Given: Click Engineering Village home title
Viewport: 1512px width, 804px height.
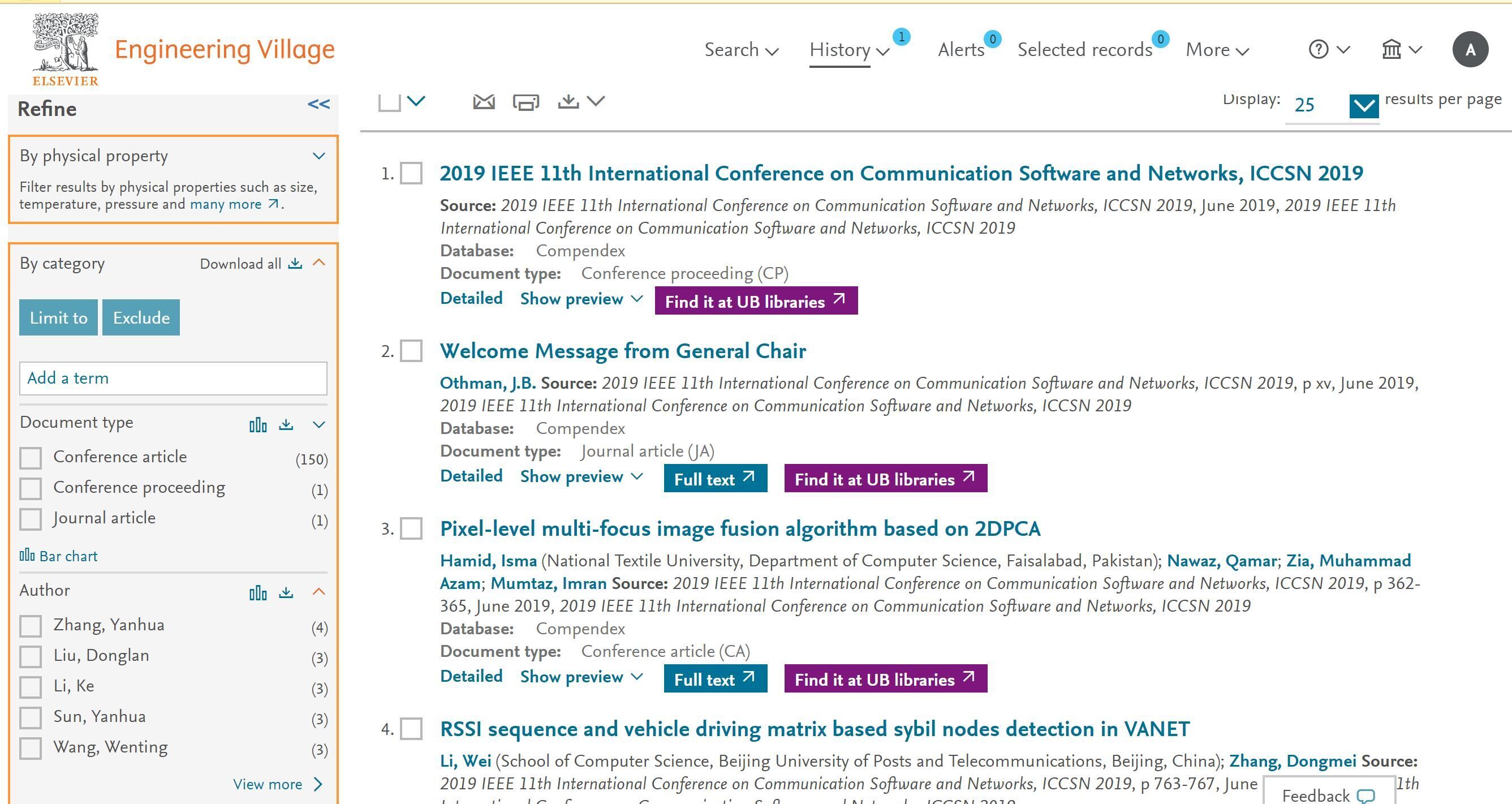Looking at the screenshot, I should (224, 49).
